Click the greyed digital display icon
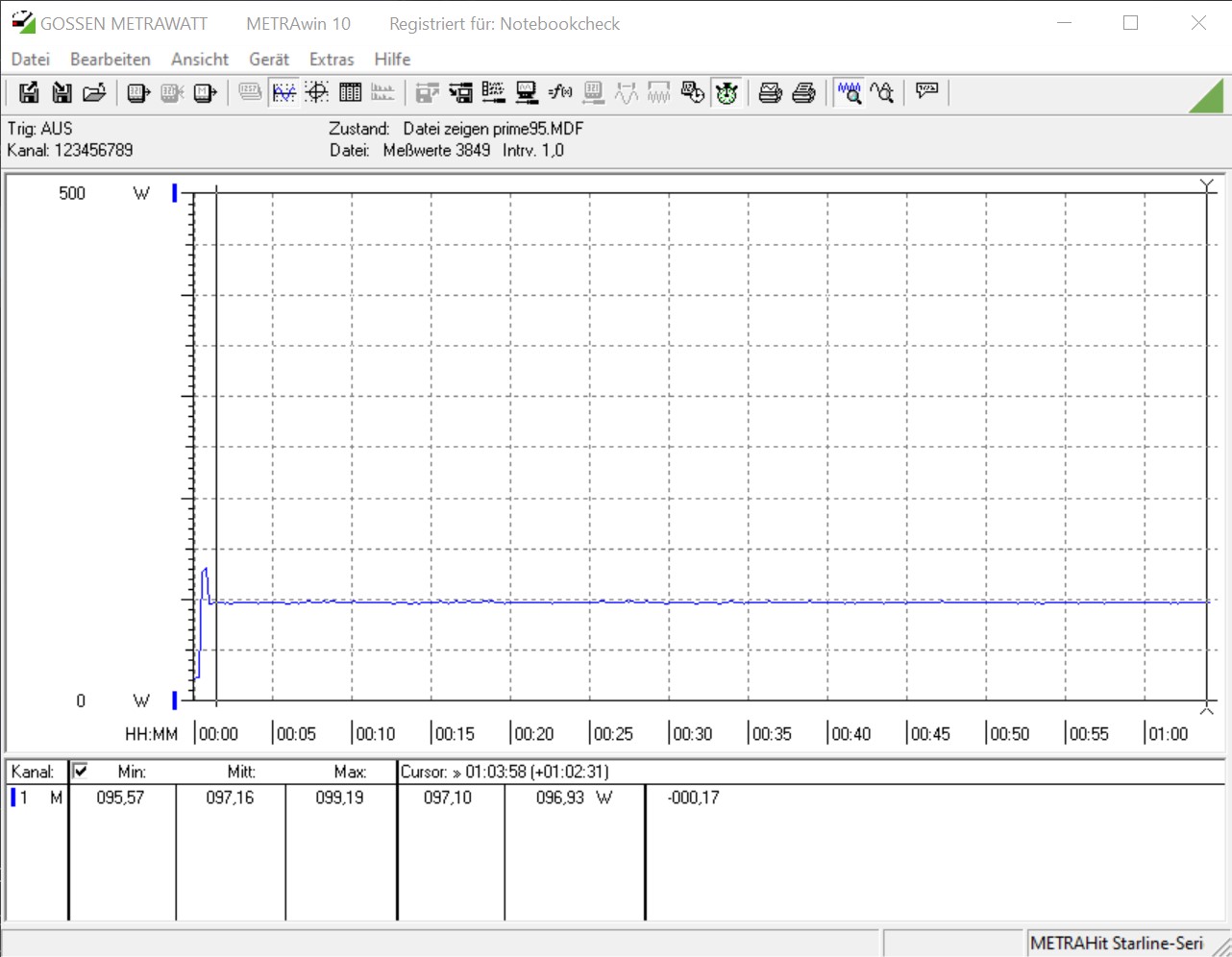 [x=250, y=92]
